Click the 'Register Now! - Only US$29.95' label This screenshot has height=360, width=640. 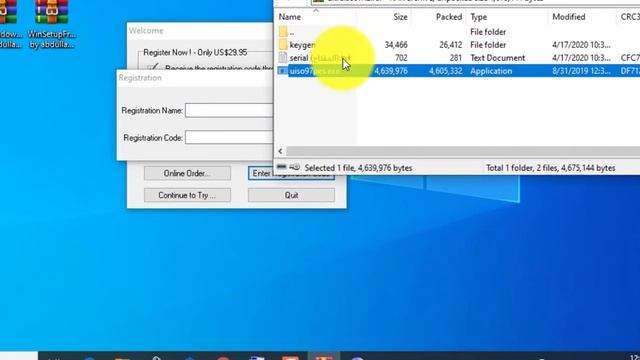tap(195, 53)
